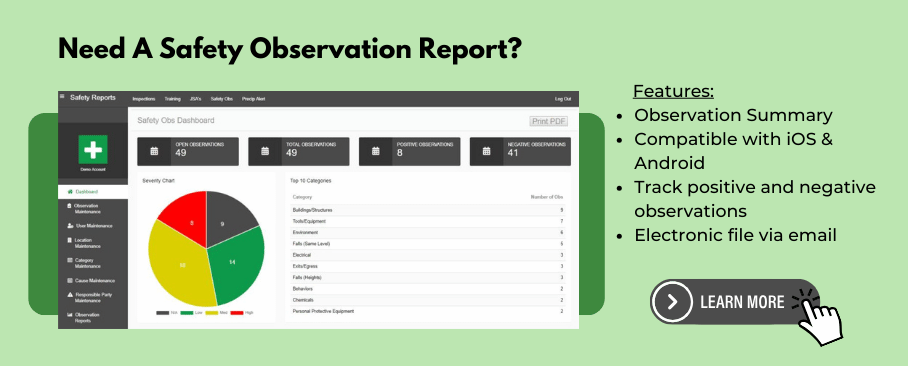
Task: Click the Print PDF button
Action: (548, 121)
